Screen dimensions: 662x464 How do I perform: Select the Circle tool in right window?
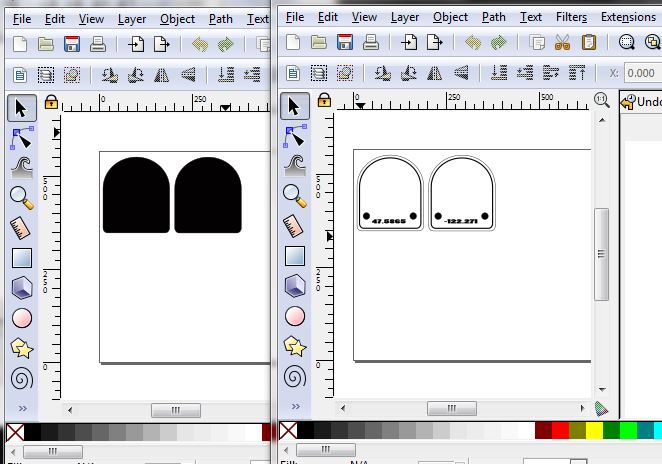294,317
